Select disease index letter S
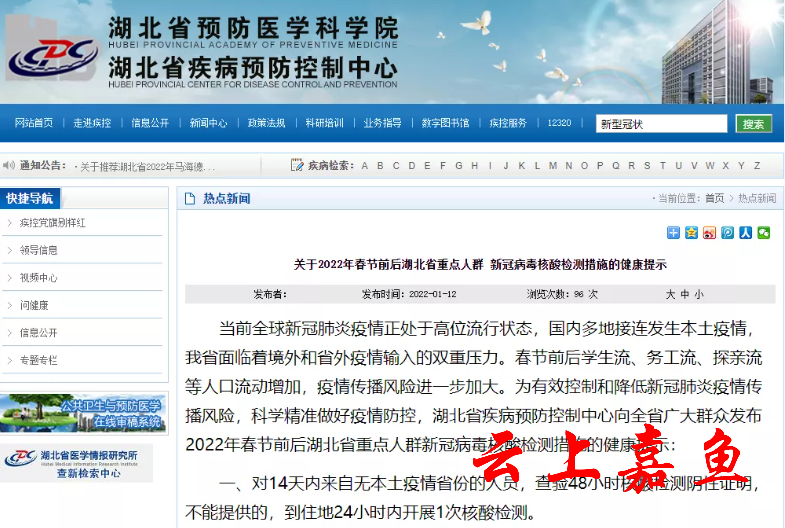The width and height of the screenshot is (785, 528). point(647,166)
